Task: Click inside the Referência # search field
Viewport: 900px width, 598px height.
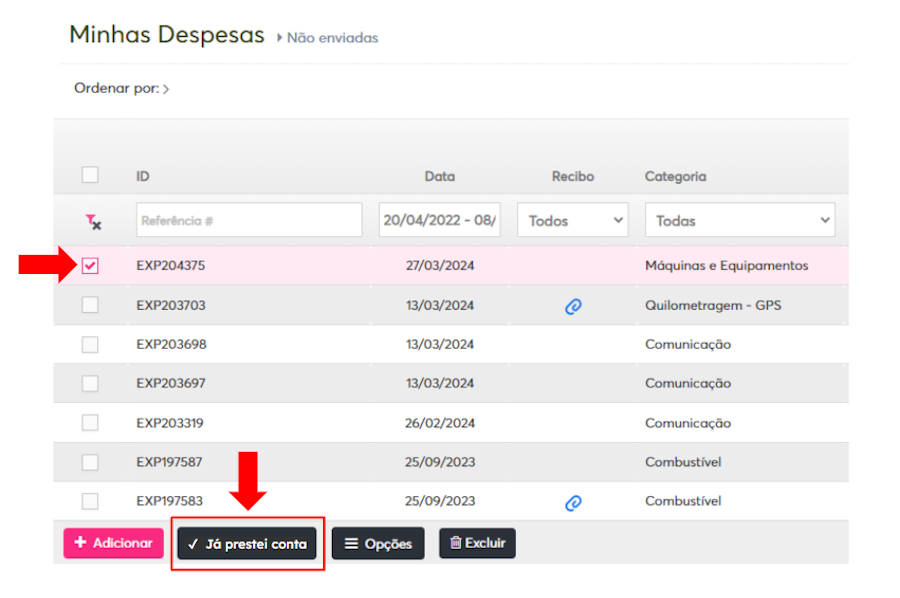Action: click(x=248, y=219)
